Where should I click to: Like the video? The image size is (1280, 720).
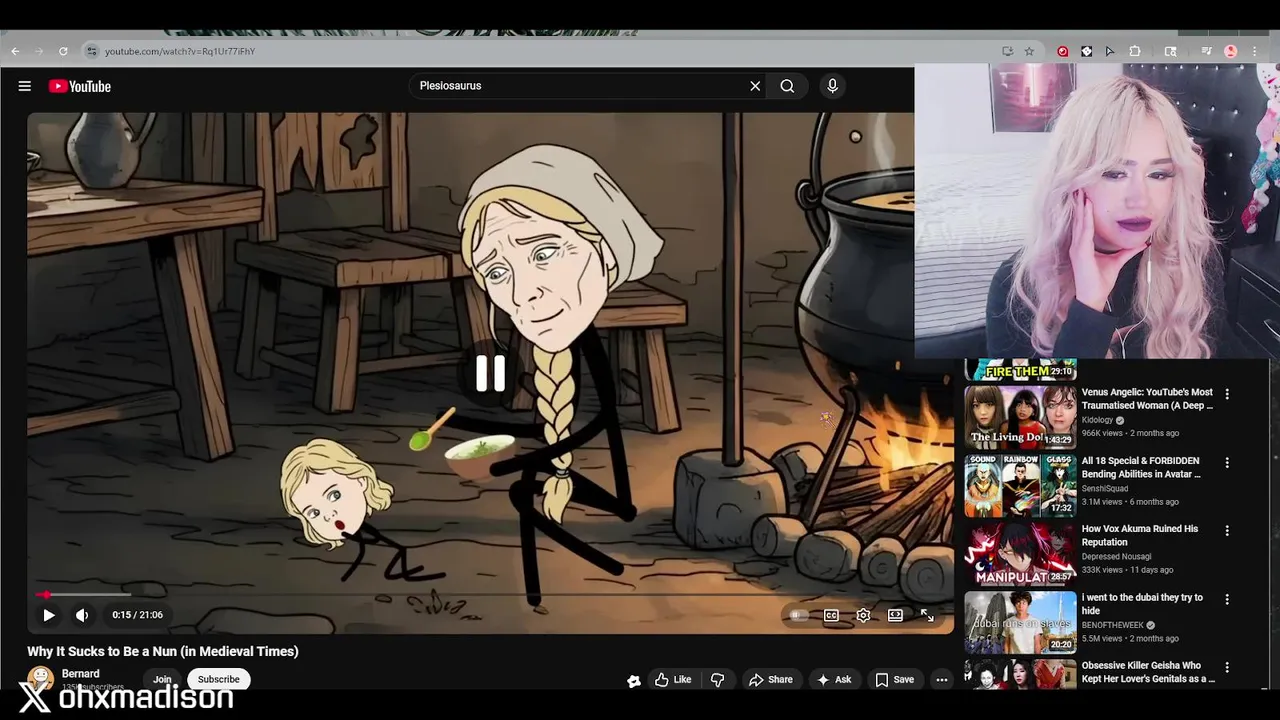pyautogui.click(x=673, y=679)
